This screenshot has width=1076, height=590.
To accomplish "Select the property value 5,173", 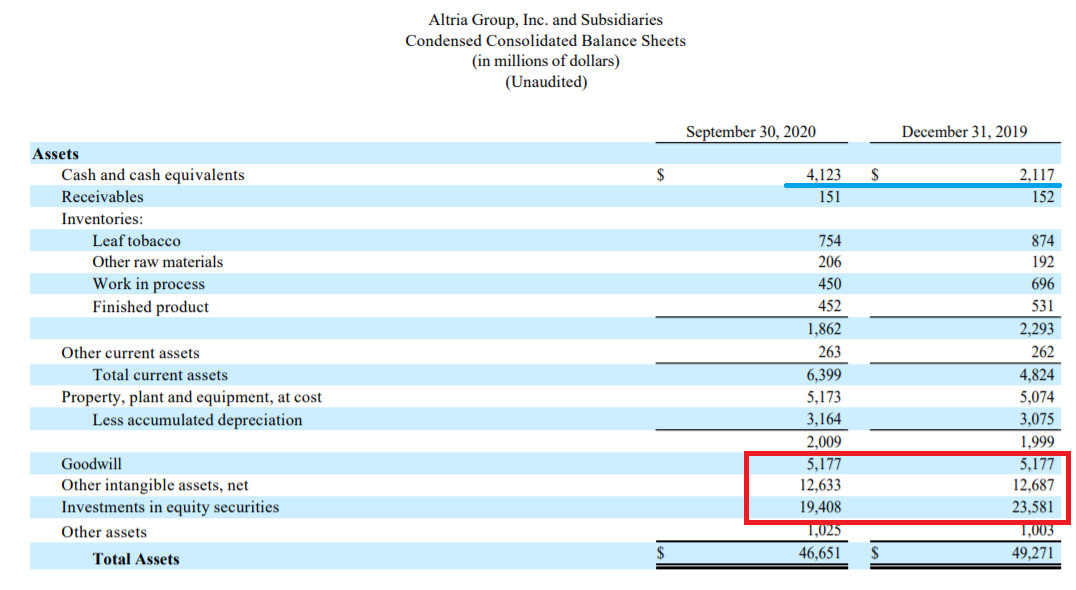I will pos(823,397).
